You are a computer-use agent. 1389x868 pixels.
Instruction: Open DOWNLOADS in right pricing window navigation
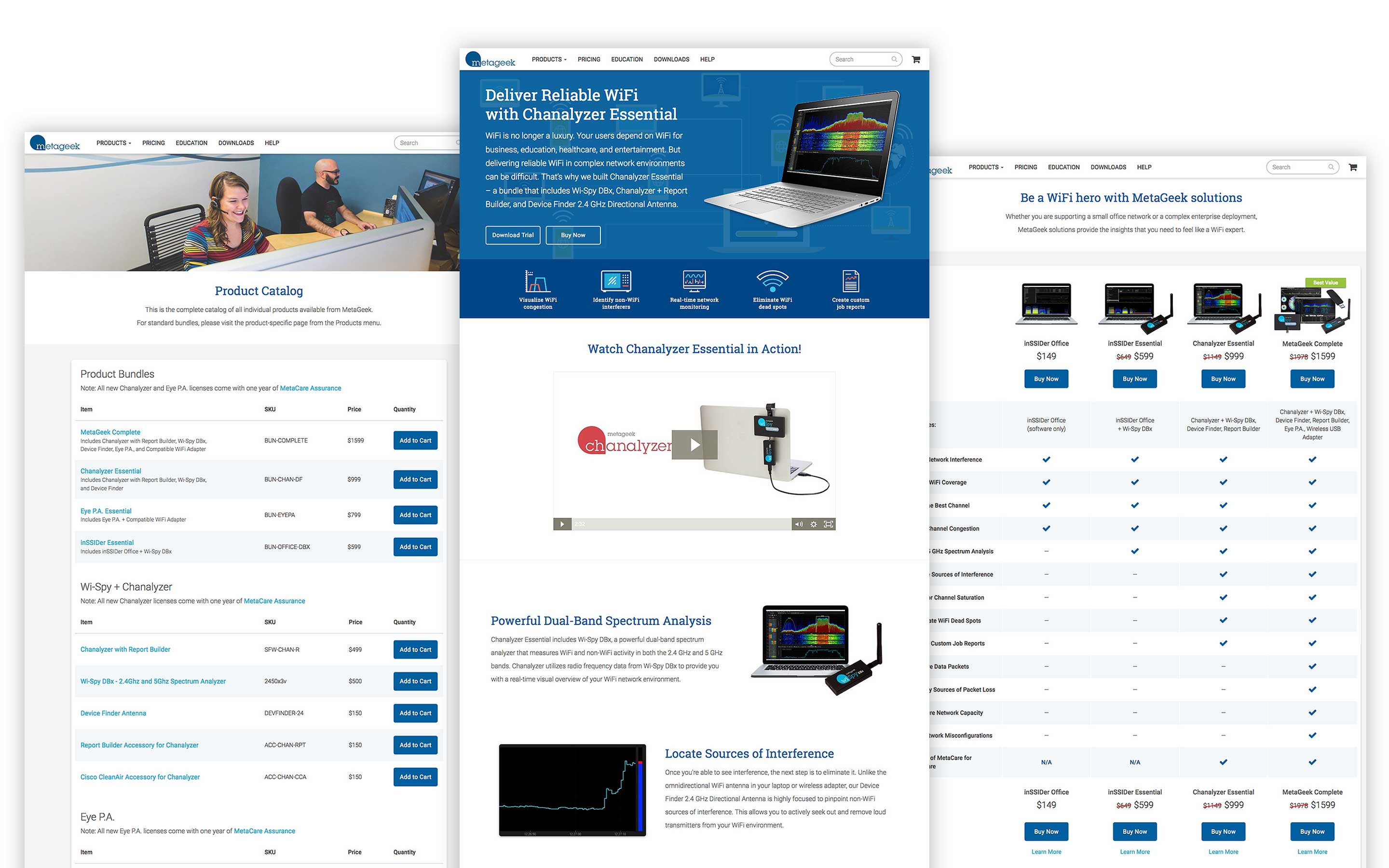(x=1108, y=167)
